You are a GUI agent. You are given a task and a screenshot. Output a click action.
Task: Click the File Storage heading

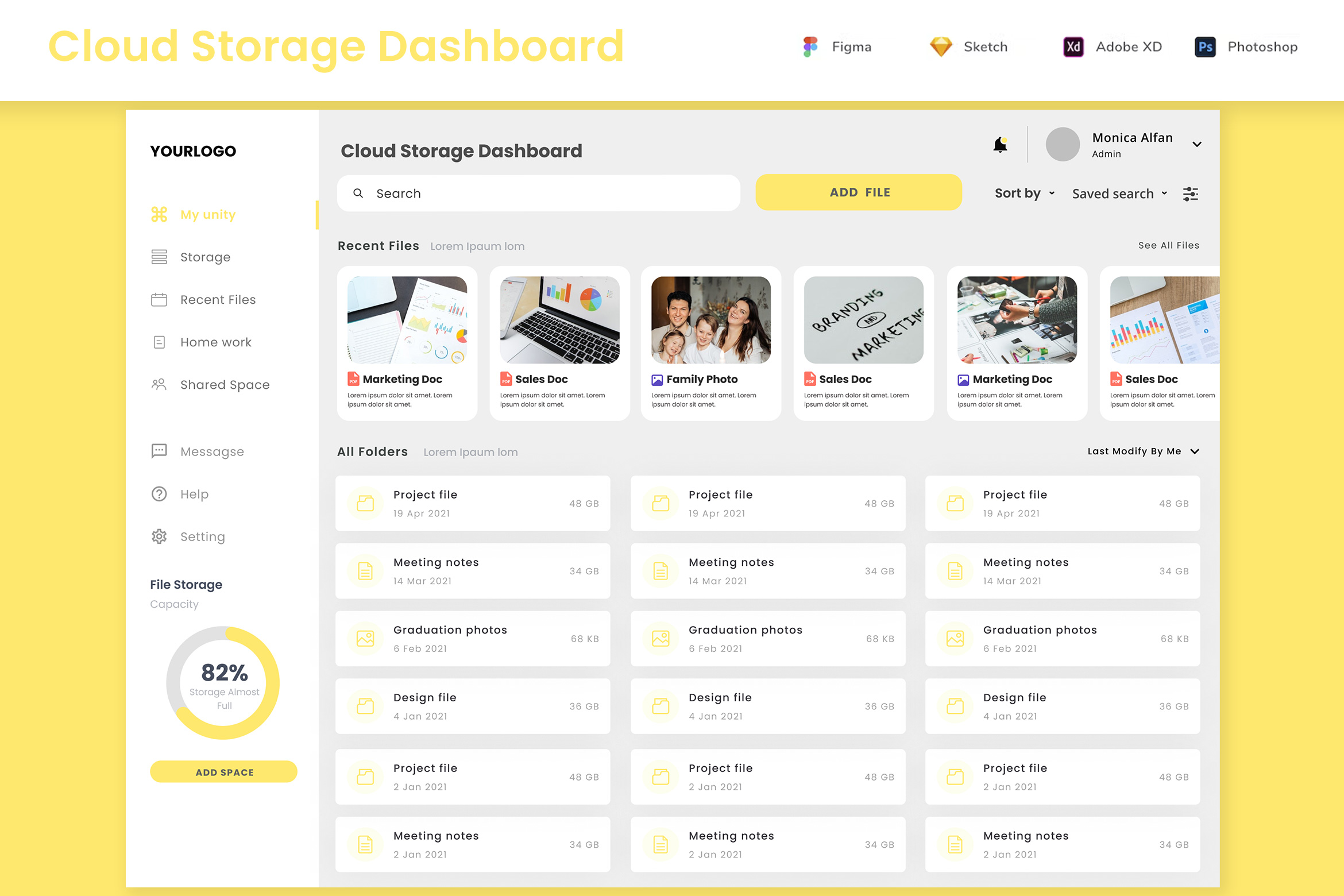pos(186,585)
